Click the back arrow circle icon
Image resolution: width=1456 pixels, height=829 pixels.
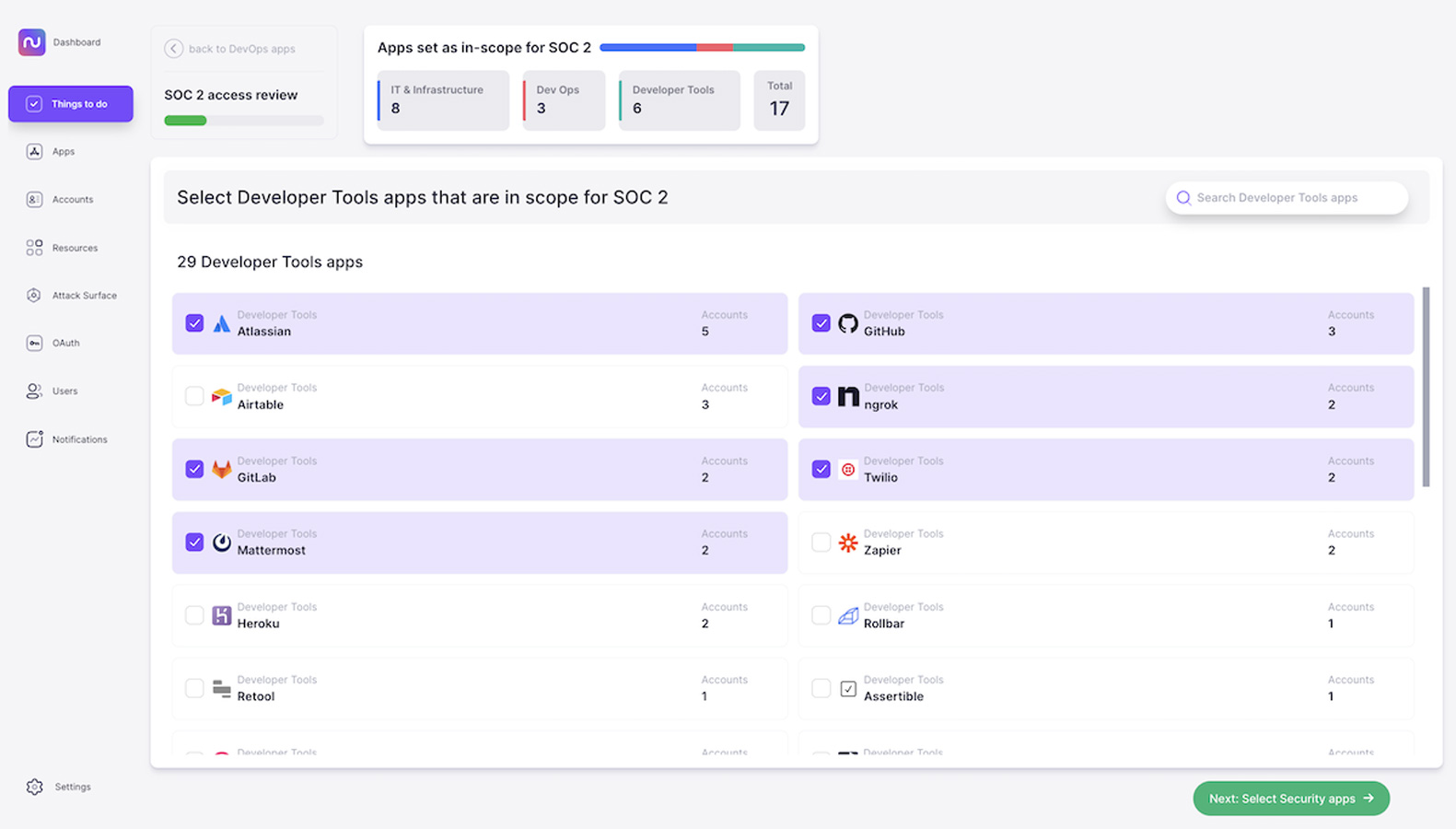coord(173,49)
